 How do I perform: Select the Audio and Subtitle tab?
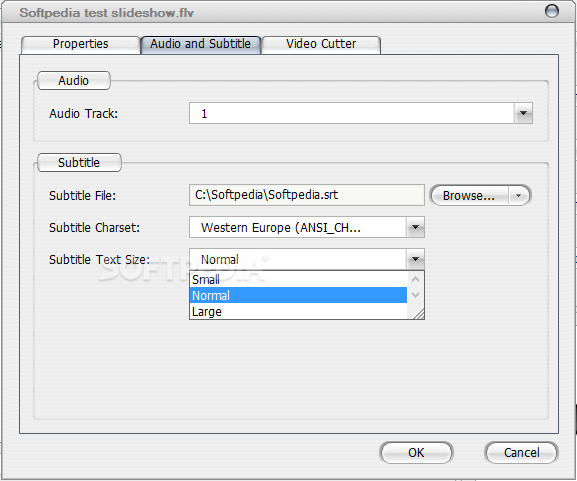(x=201, y=44)
